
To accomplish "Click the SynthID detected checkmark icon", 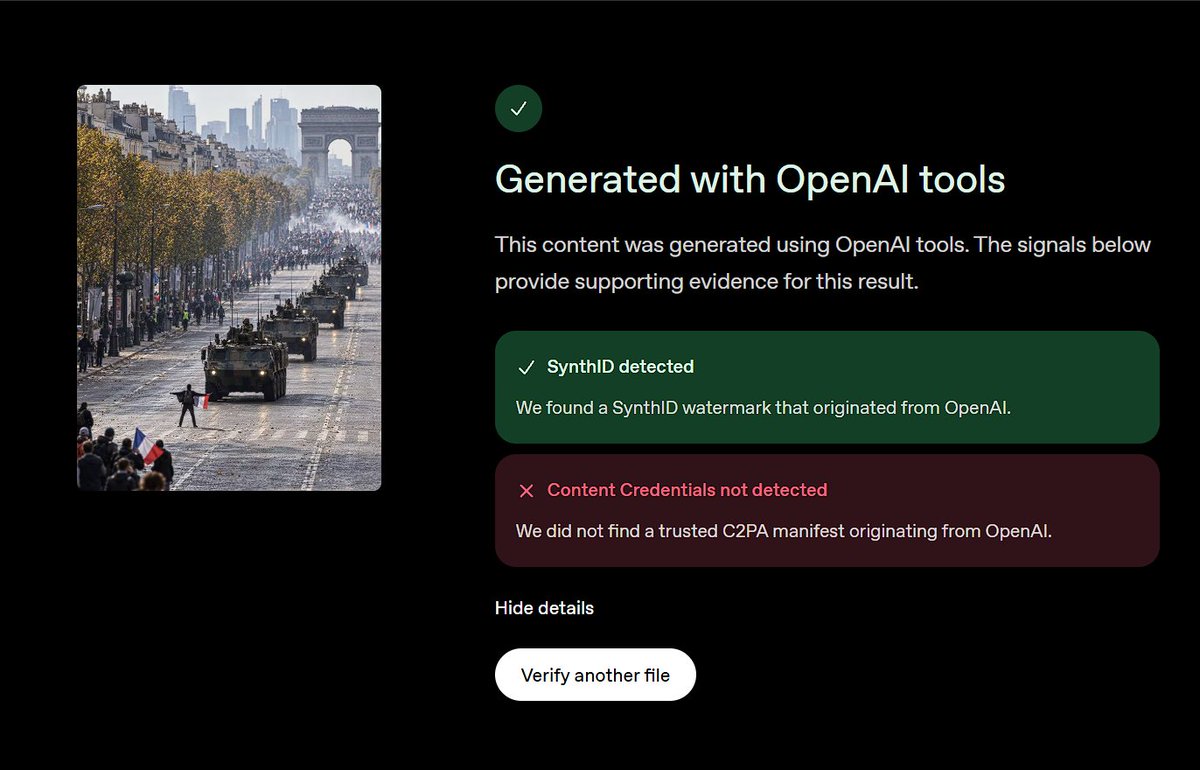I will 526,367.
